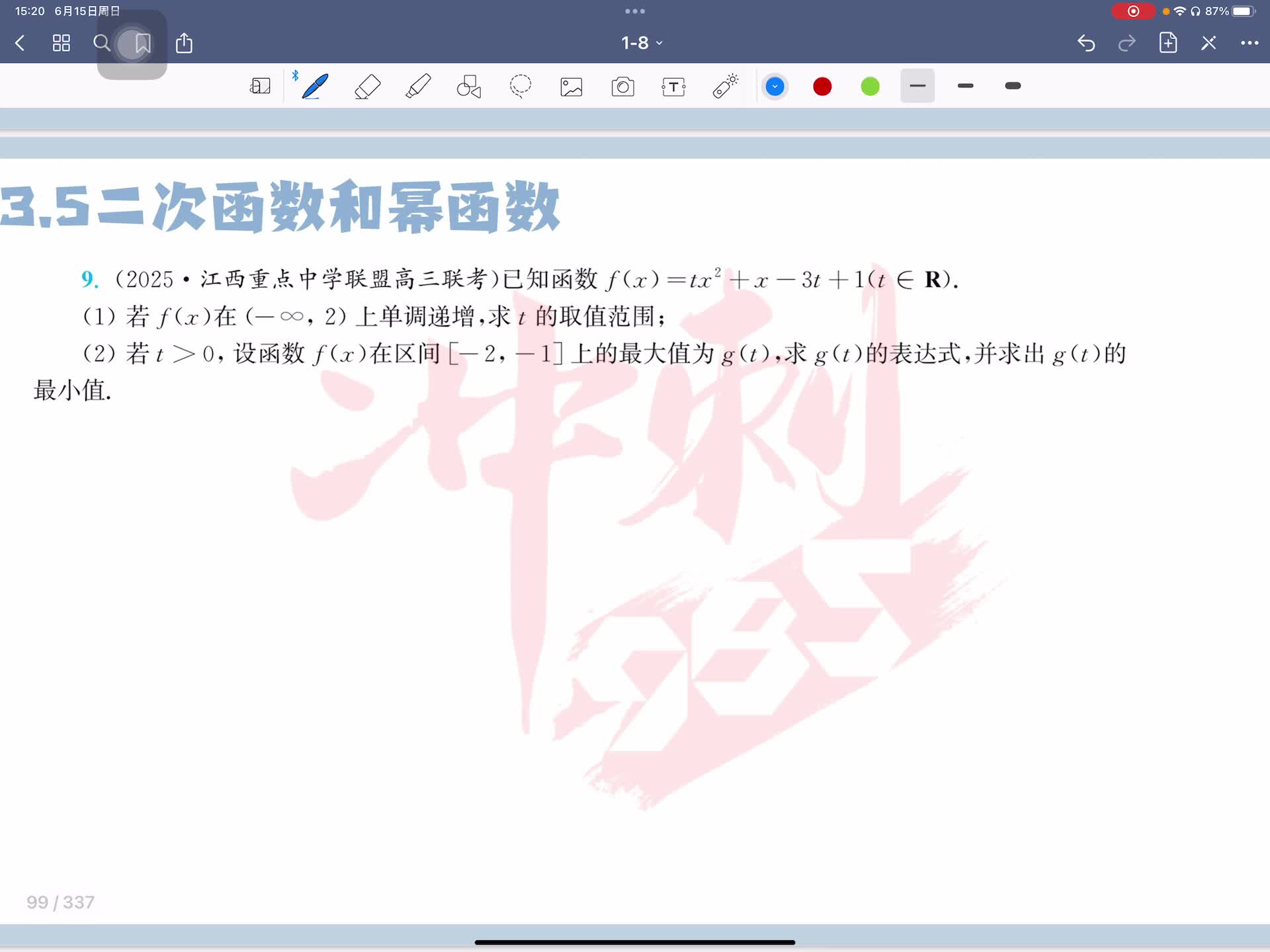The image size is (1270, 952).
Task: Select the Pen tool
Action: 315,87
